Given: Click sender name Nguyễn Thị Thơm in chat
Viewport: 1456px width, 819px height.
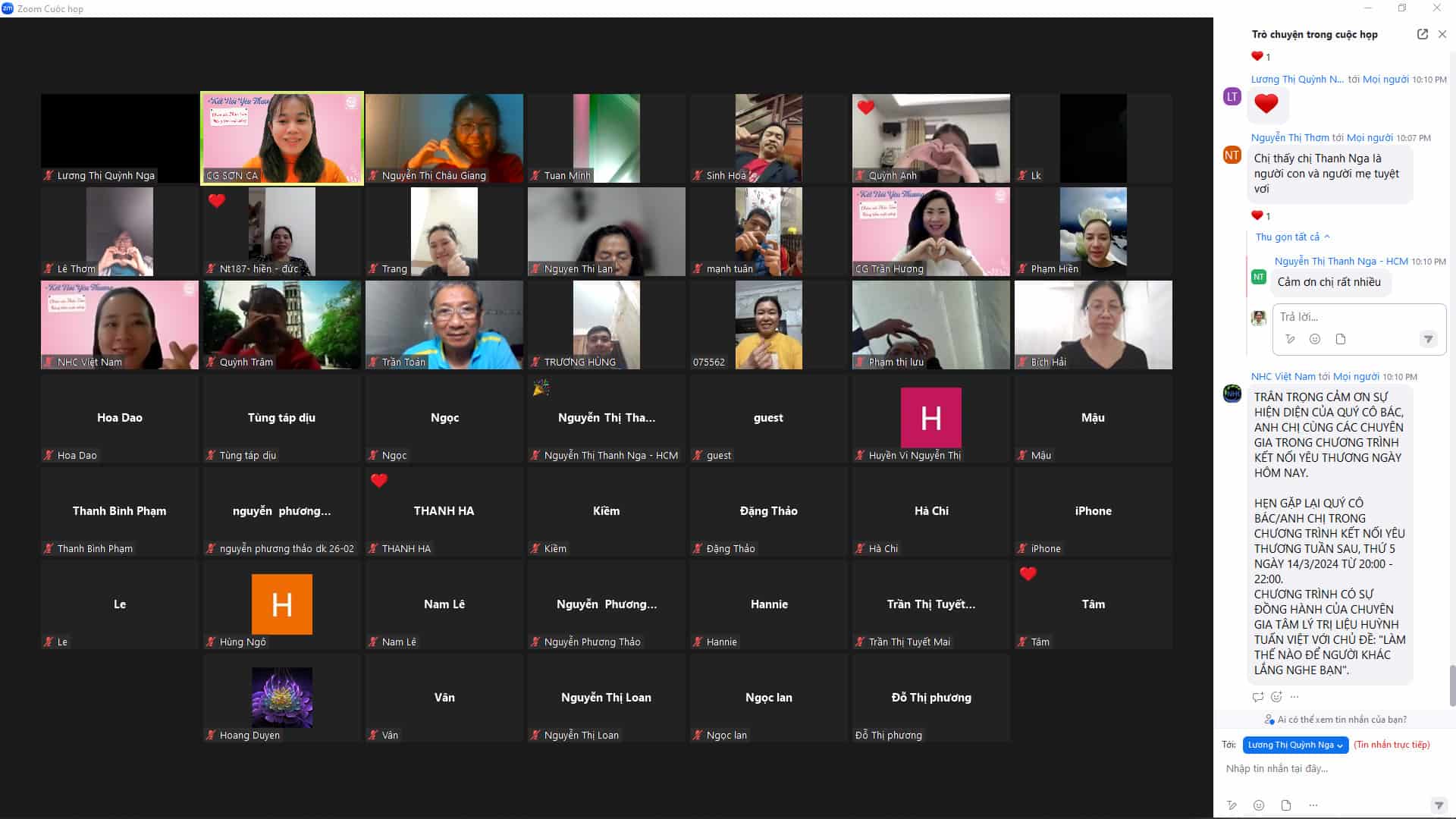Looking at the screenshot, I should coord(1289,137).
